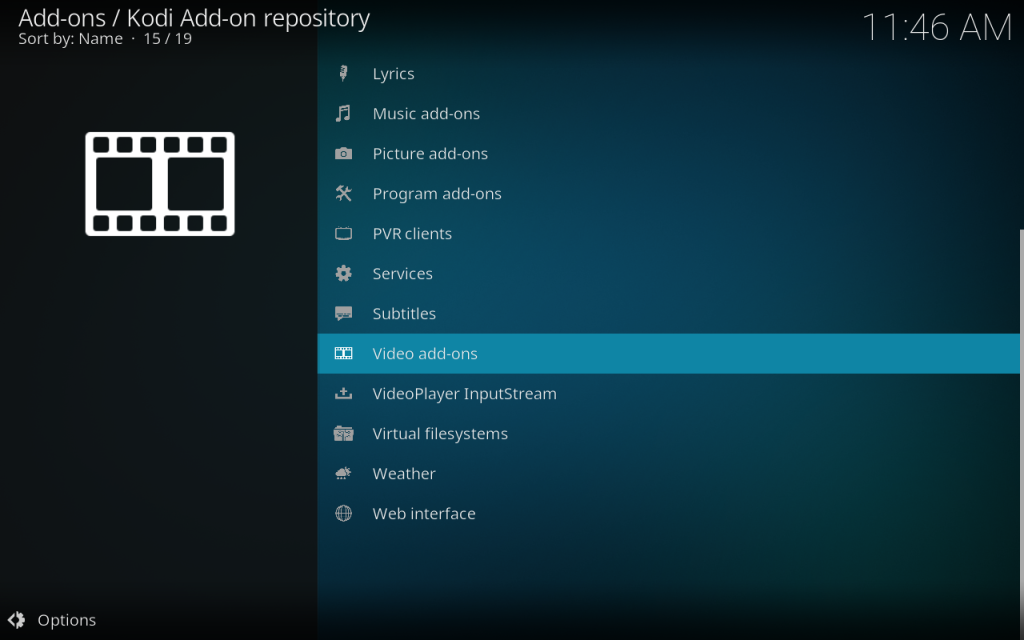Click the Picture add-ons camera icon

pos(343,154)
